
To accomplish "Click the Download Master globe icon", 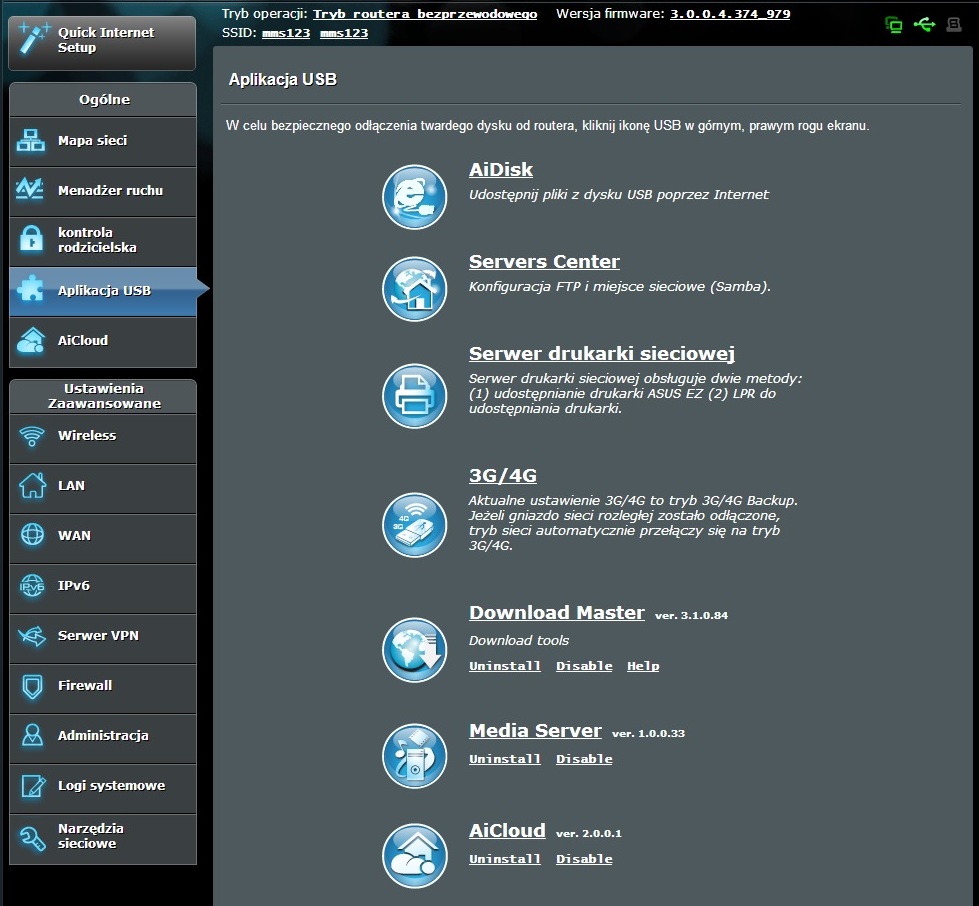I will 415,650.
